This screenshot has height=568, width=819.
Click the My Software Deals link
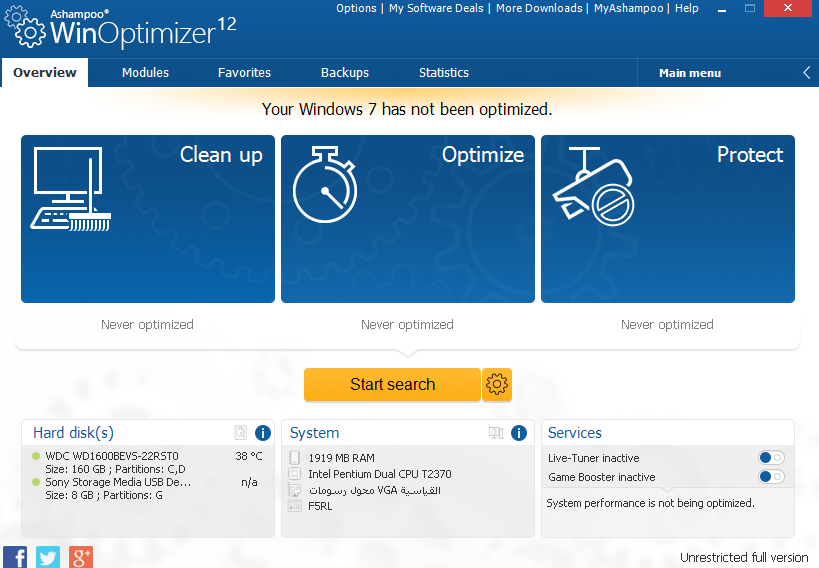point(436,8)
